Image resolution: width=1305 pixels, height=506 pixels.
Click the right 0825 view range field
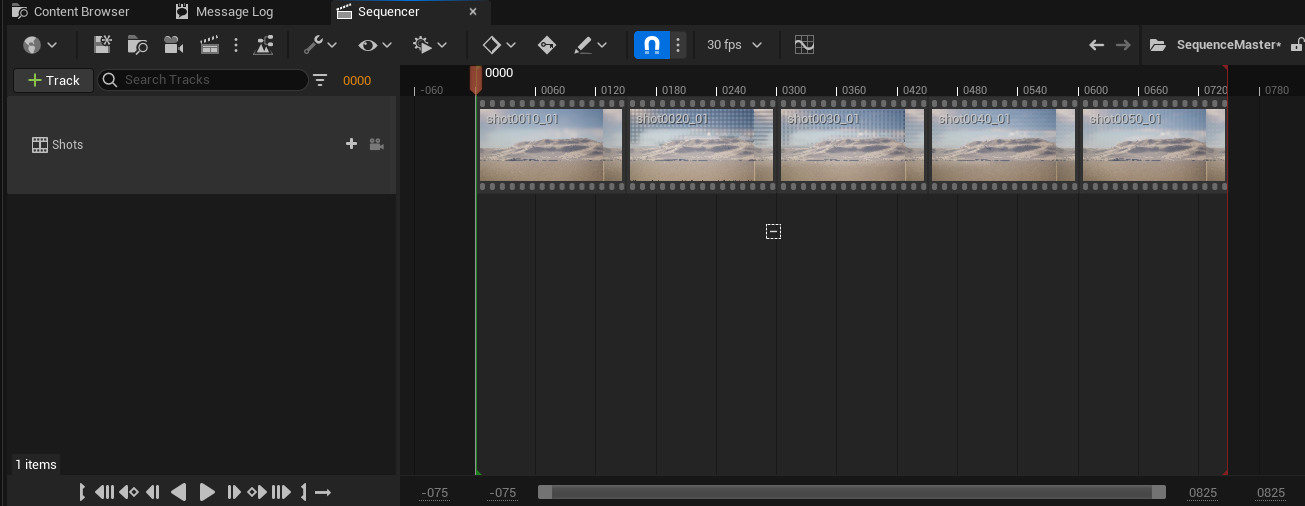(x=1271, y=493)
